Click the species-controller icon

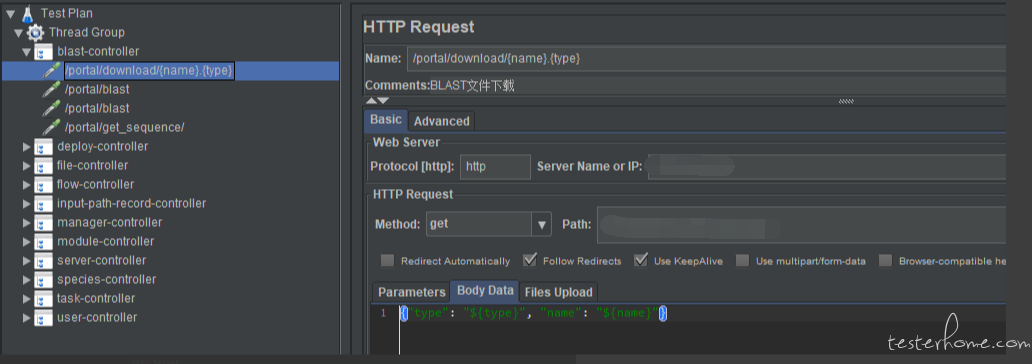(43, 280)
